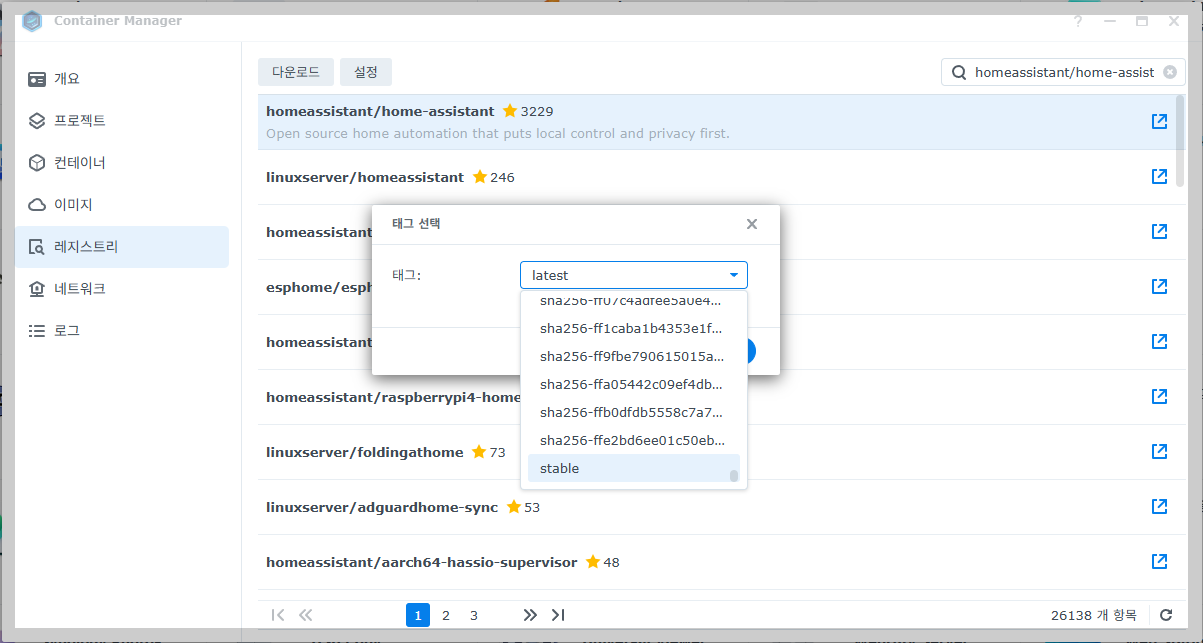Open external link for esphome row
1203x643 pixels.
1159,286
